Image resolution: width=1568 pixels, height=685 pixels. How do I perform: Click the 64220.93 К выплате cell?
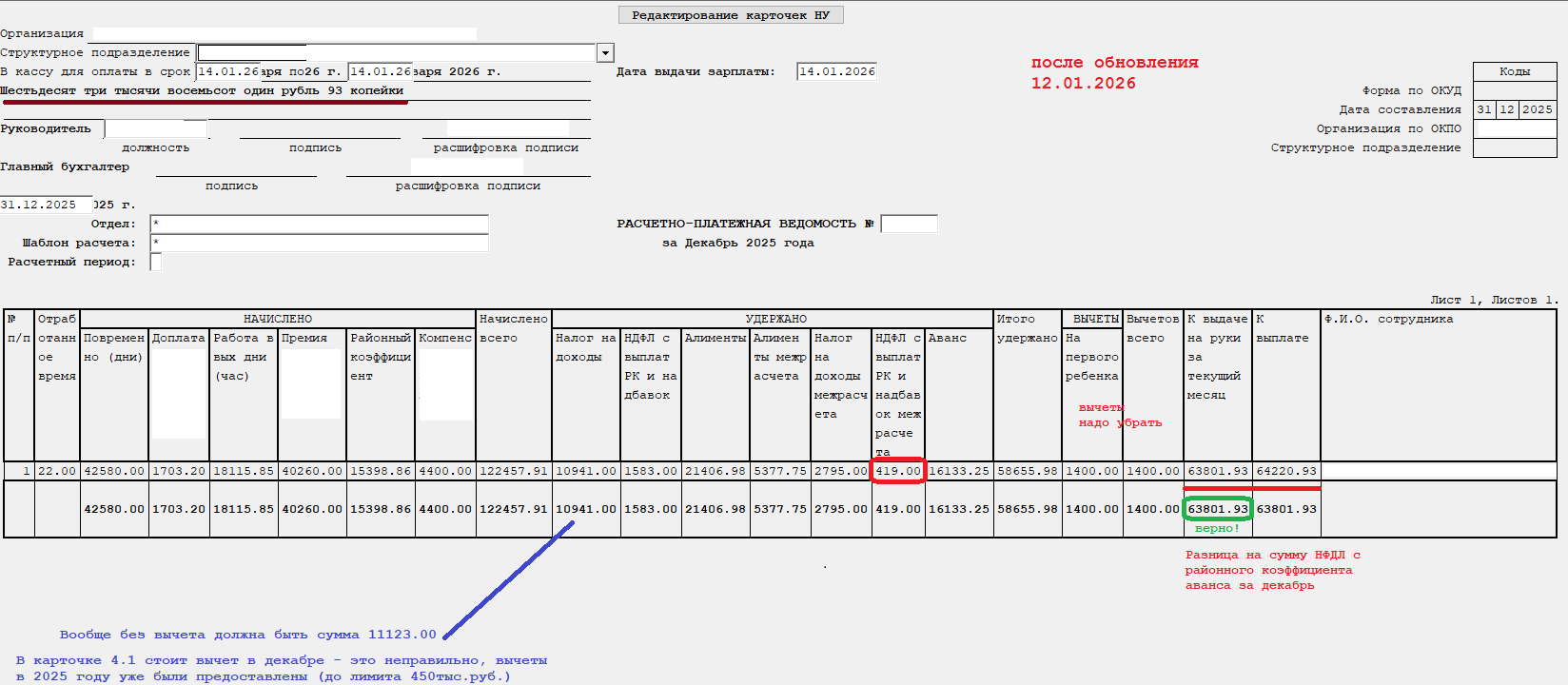tap(1286, 471)
